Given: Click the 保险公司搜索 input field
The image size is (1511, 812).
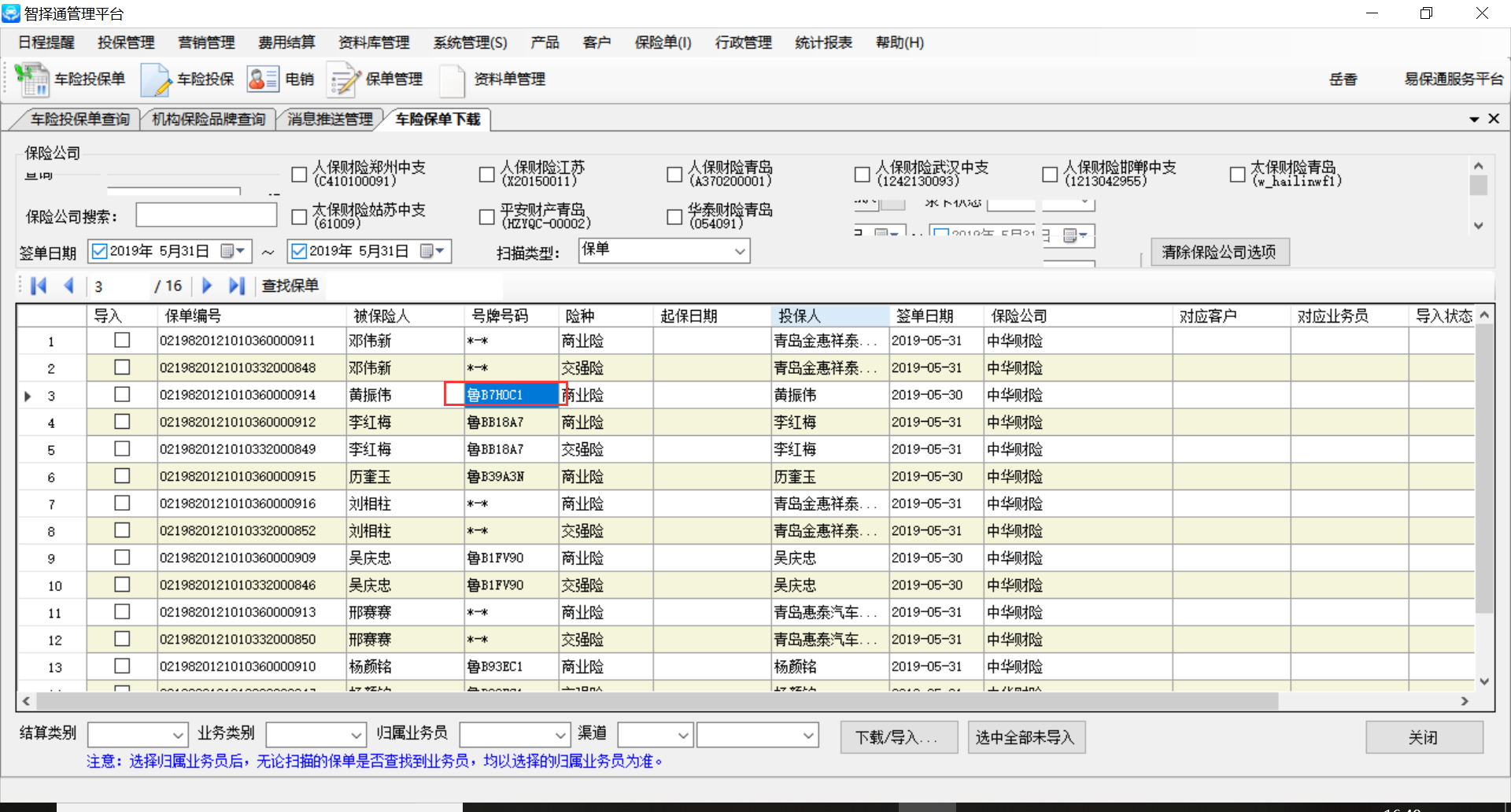Looking at the screenshot, I should pos(206,215).
